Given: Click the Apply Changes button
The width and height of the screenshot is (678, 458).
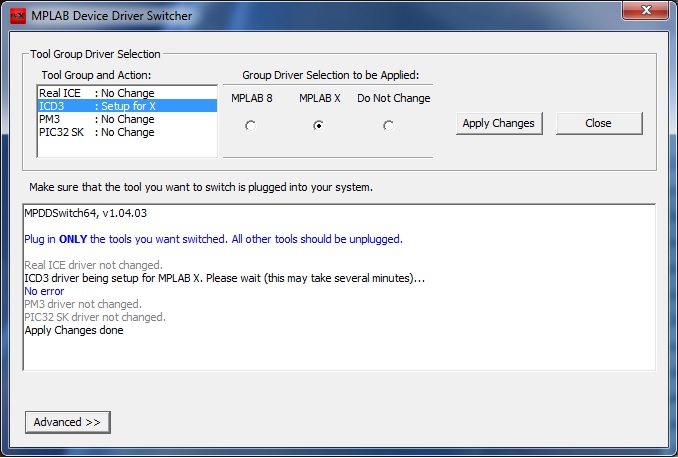Looking at the screenshot, I should point(499,123).
